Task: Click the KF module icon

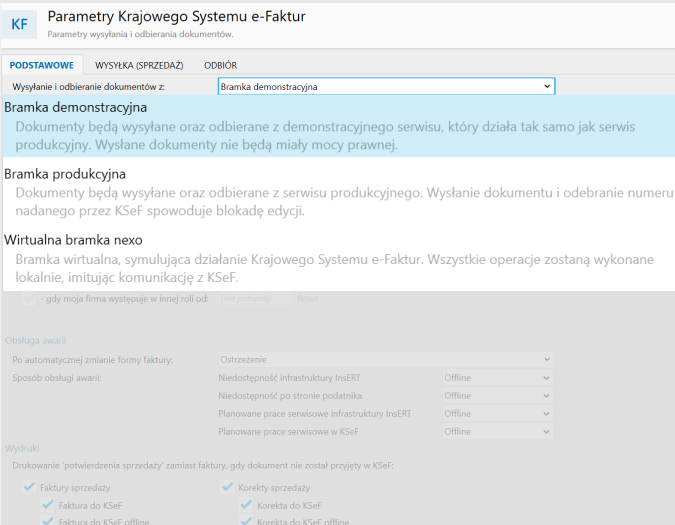Action: pyautogui.click(x=20, y=23)
